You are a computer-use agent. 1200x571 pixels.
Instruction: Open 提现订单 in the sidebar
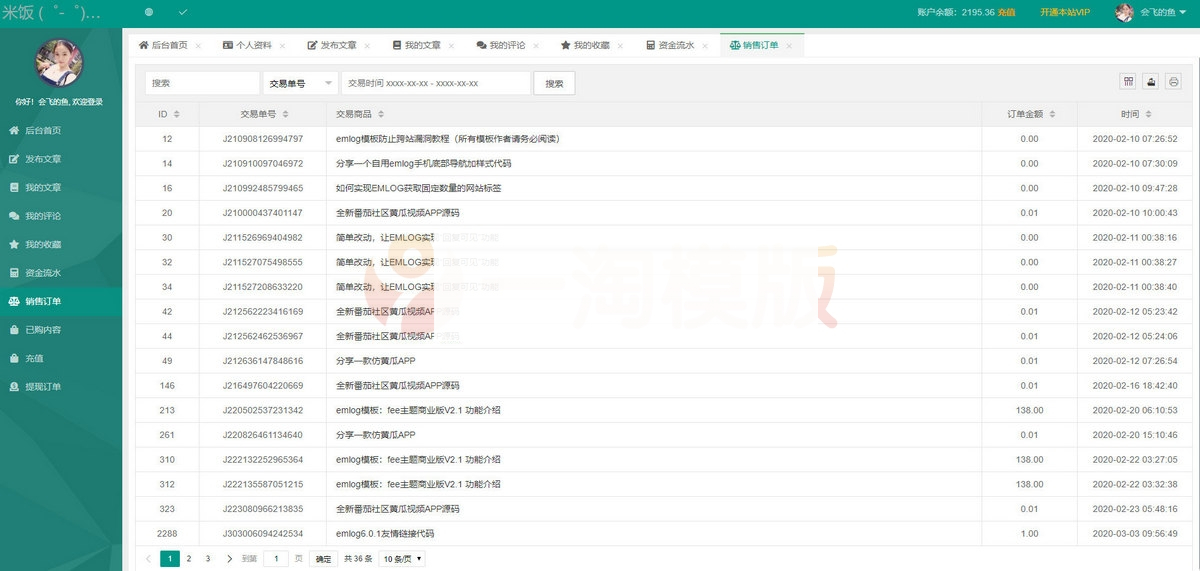pyautogui.click(x=42, y=386)
